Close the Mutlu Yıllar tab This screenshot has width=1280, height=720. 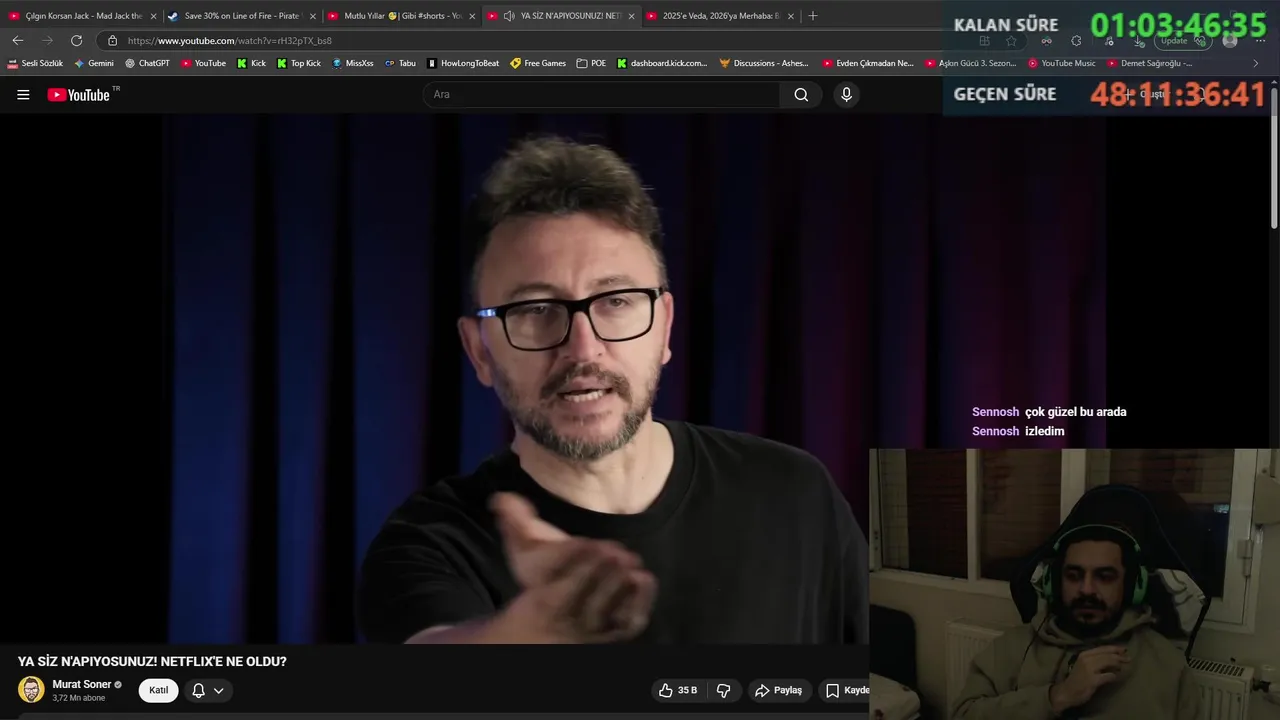click(x=472, y=16)
